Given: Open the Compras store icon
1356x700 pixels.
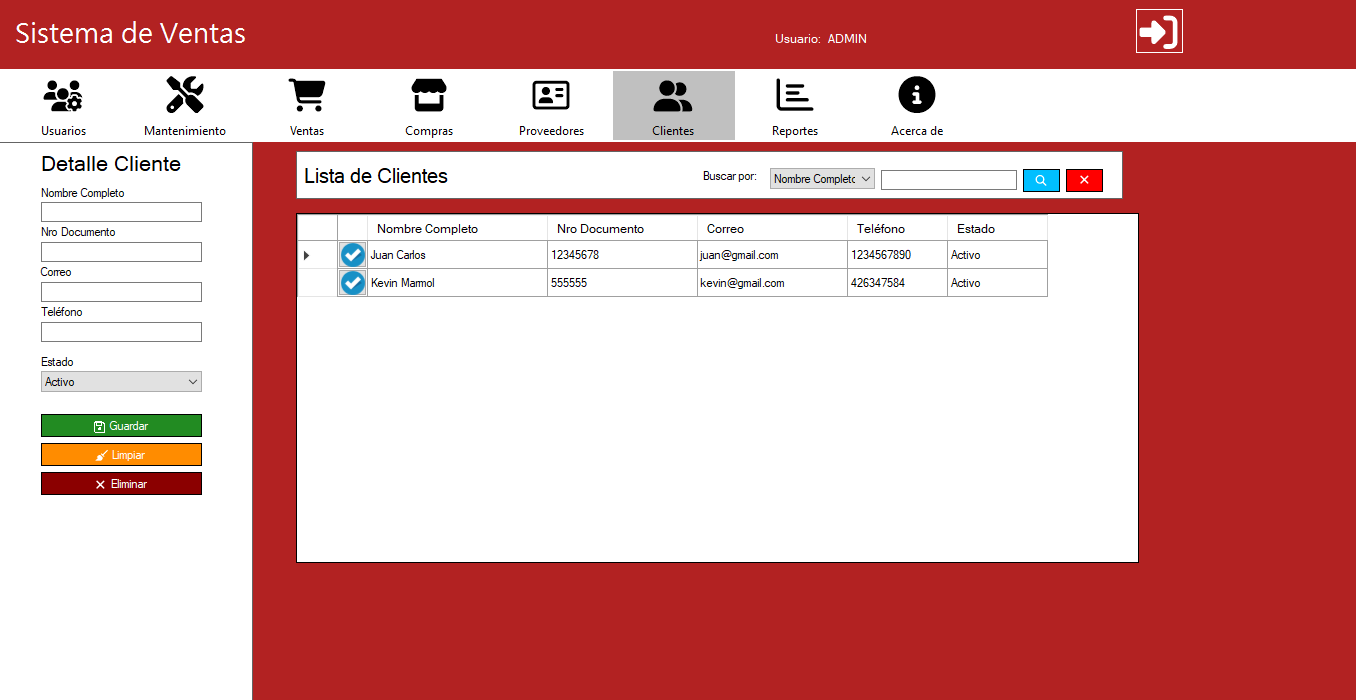Looking at the screenshot, I should coord(429,96).
